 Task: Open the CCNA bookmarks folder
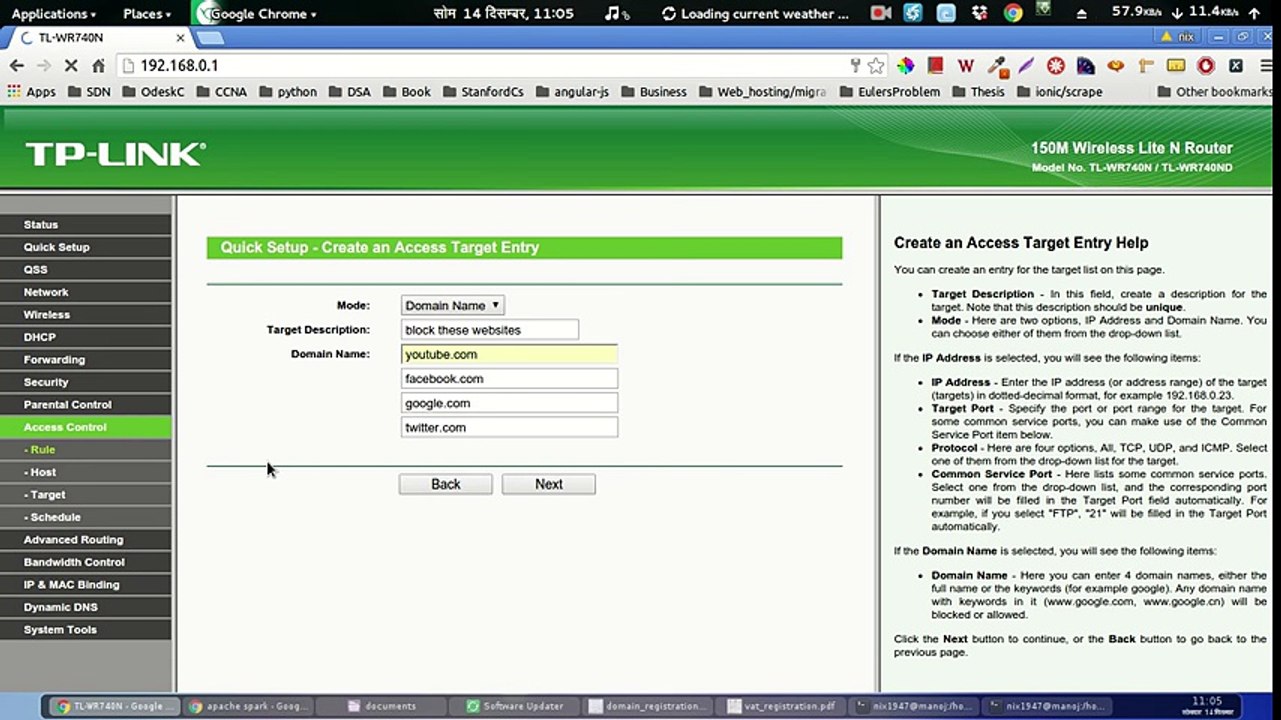[222, 92]
